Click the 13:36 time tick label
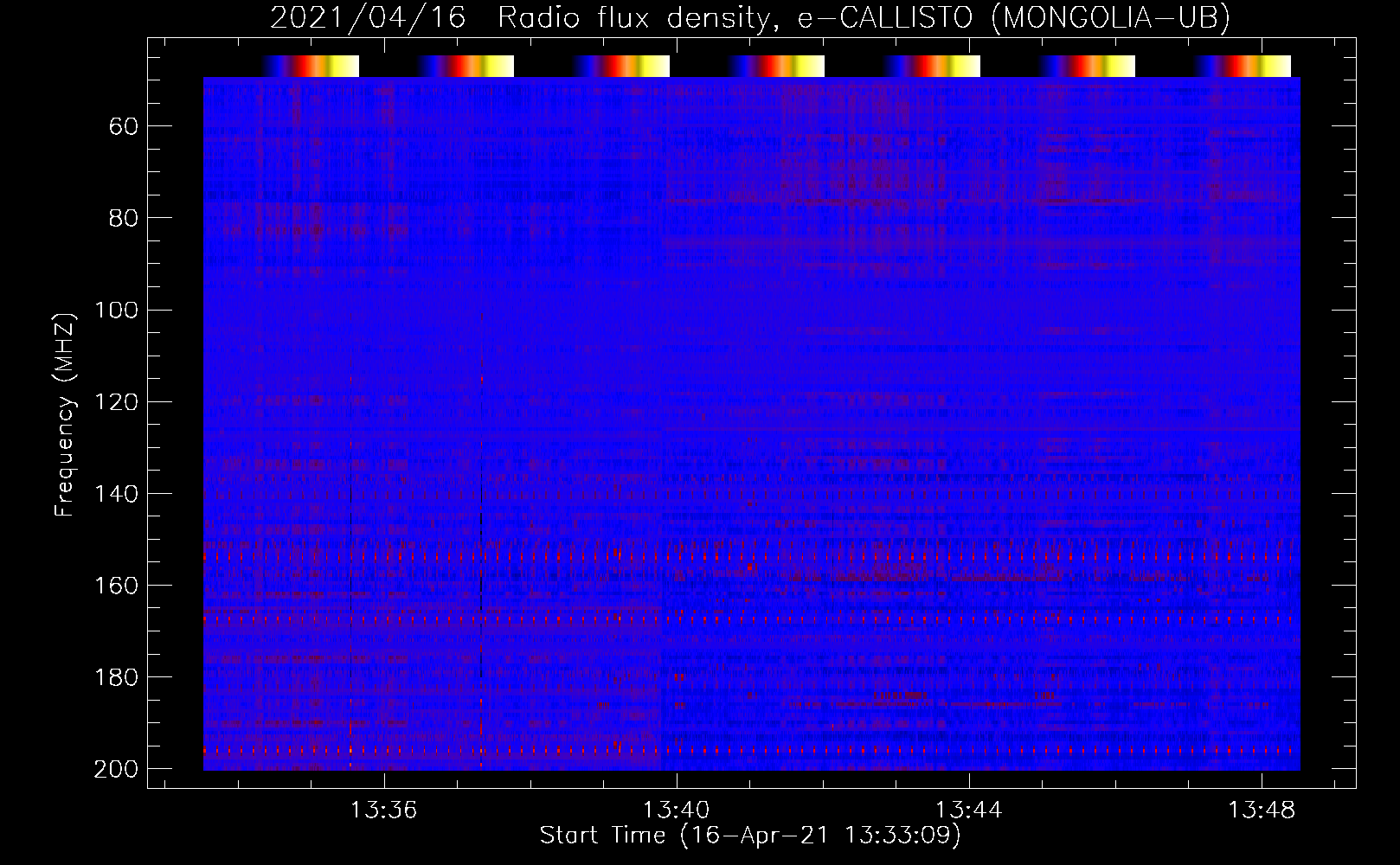The height and width of the screenshot is (865, 1400). [383, 811]
